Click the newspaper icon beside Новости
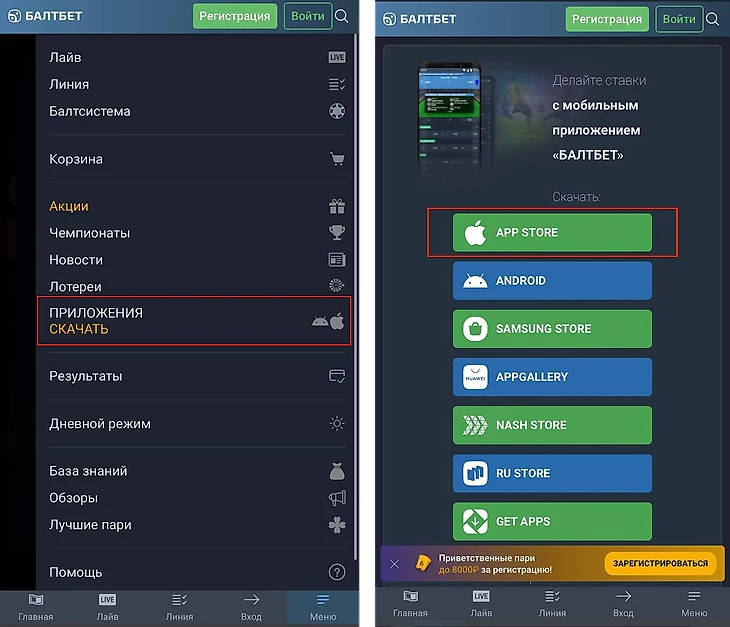The image size is (730, 627). (337, 260)
